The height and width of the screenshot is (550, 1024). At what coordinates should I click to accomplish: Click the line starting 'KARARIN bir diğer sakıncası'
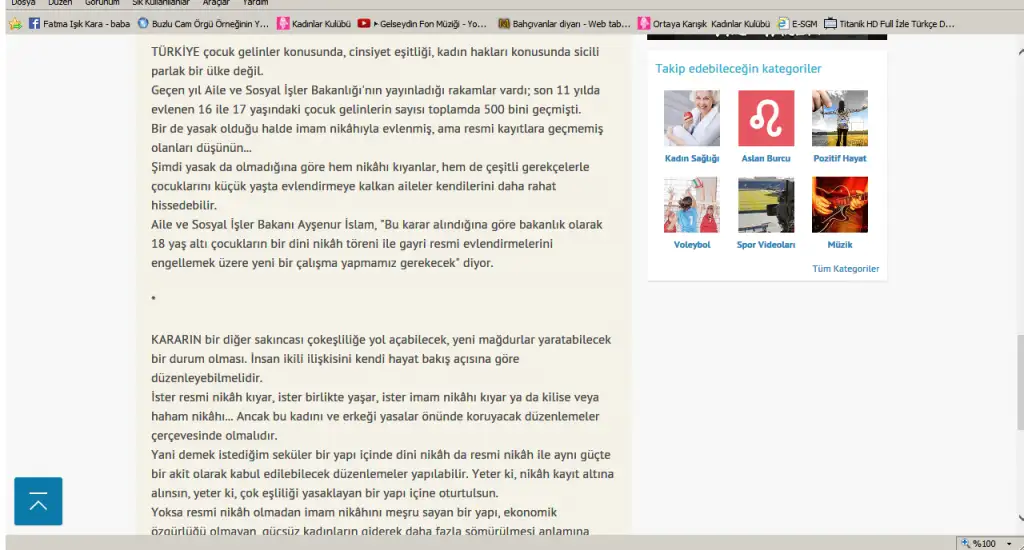click(x=381, y=340)
